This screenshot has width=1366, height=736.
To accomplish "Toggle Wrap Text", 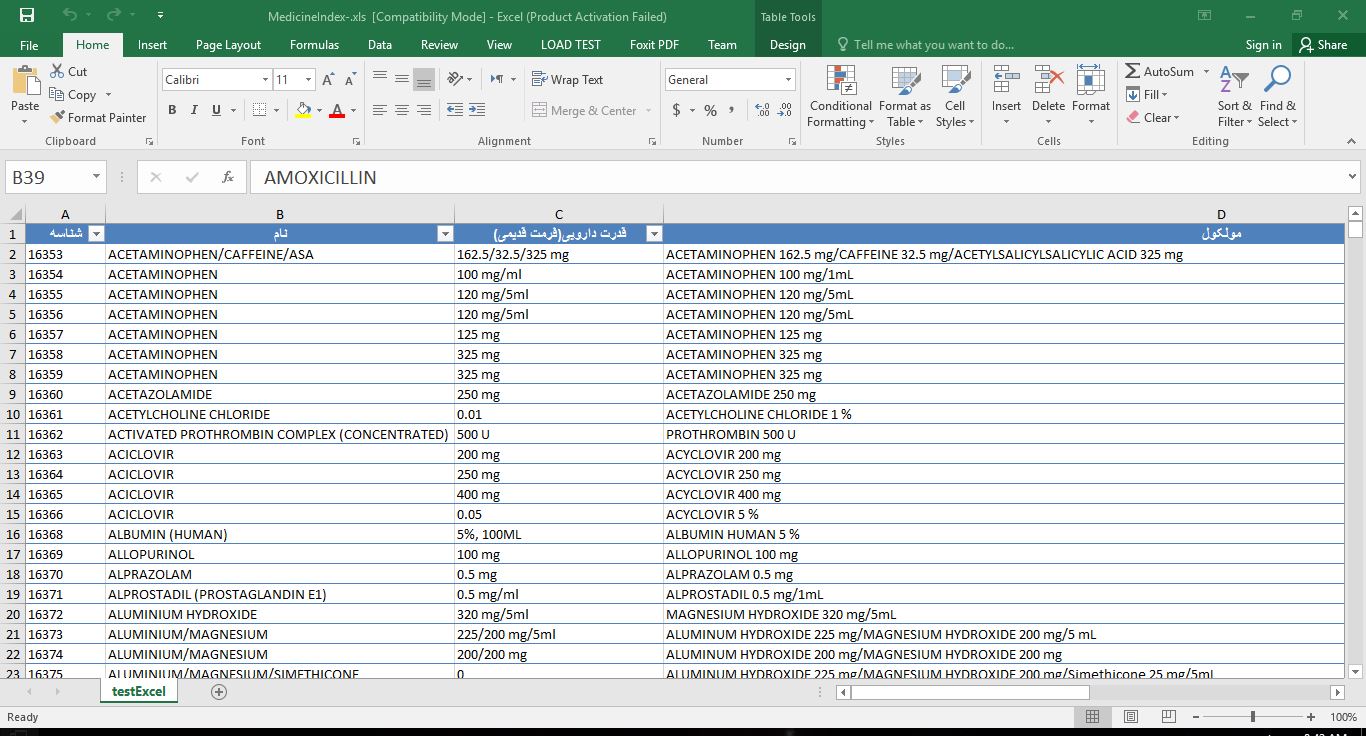I will pyautogui.click(x=567, y=80).
